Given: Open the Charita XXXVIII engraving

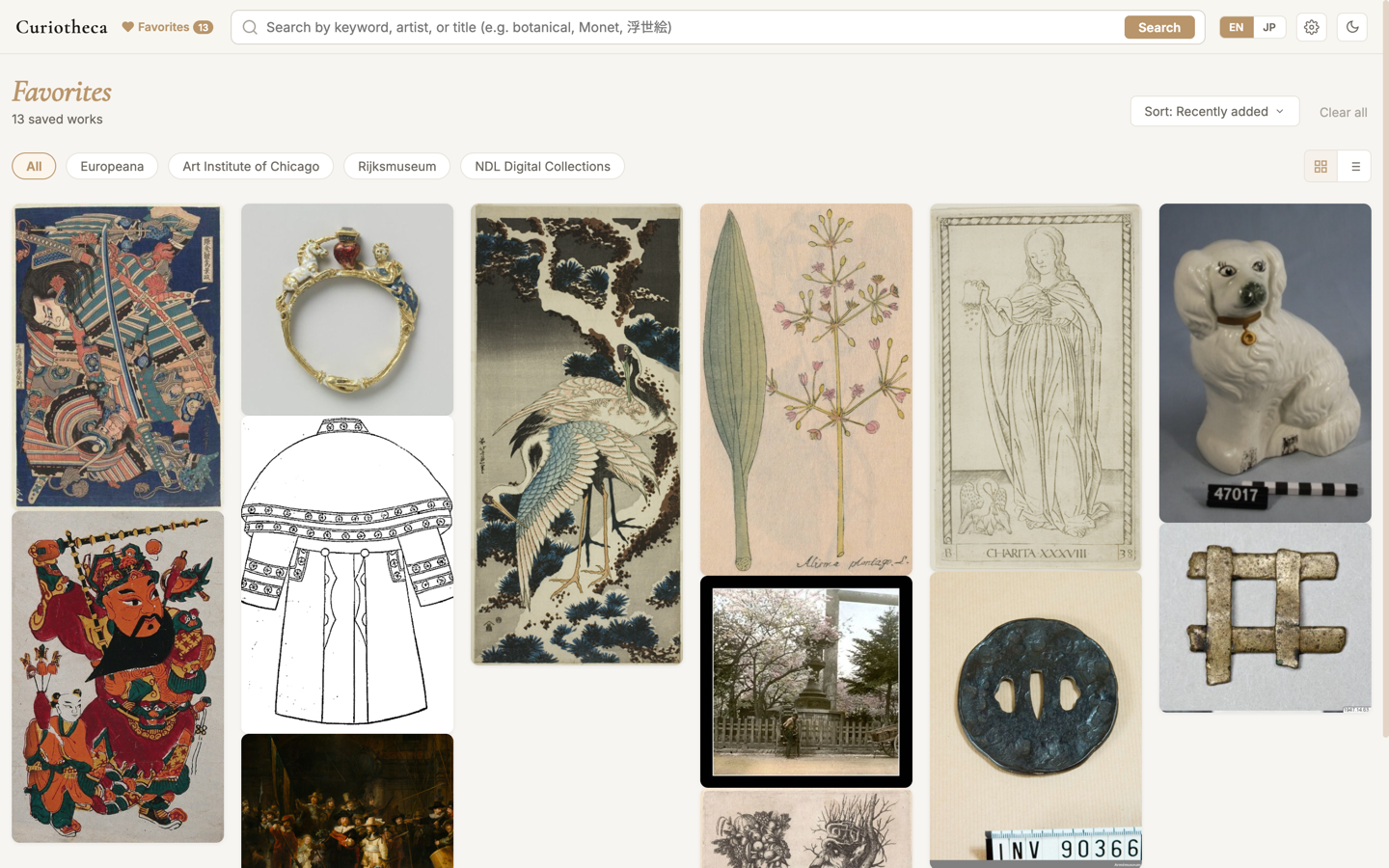Looking at the screenshot, I should tap(1036, 387).
